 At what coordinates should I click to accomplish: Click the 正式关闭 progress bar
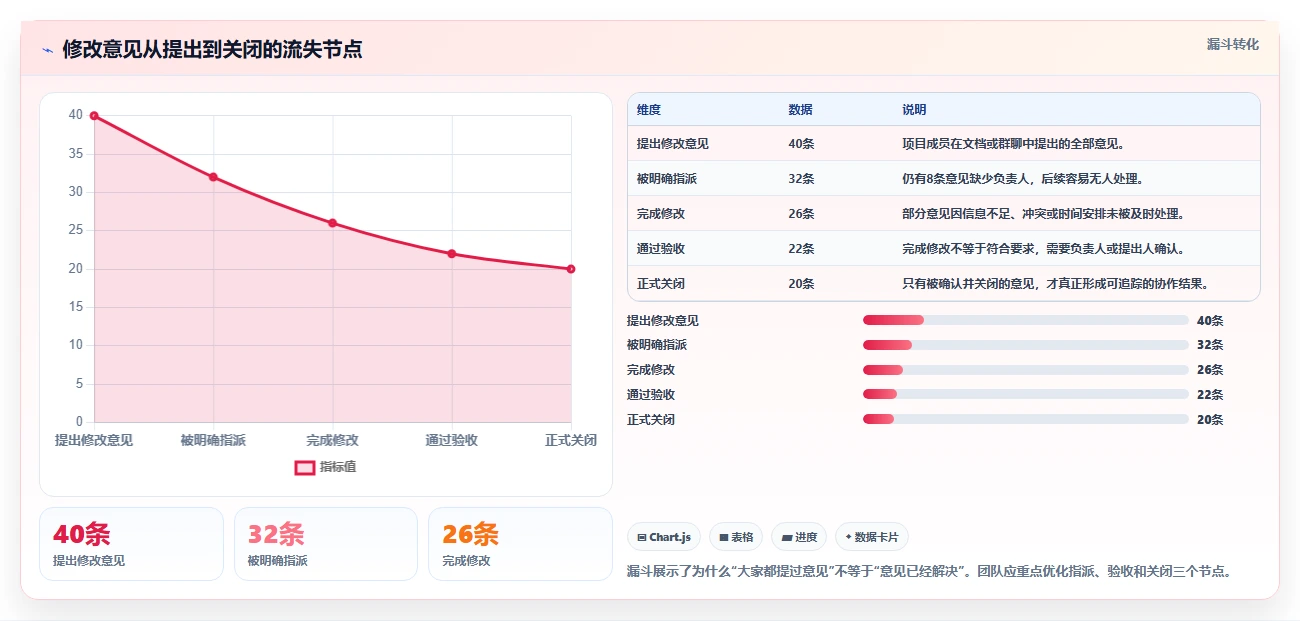click(x=1025, y=420)
